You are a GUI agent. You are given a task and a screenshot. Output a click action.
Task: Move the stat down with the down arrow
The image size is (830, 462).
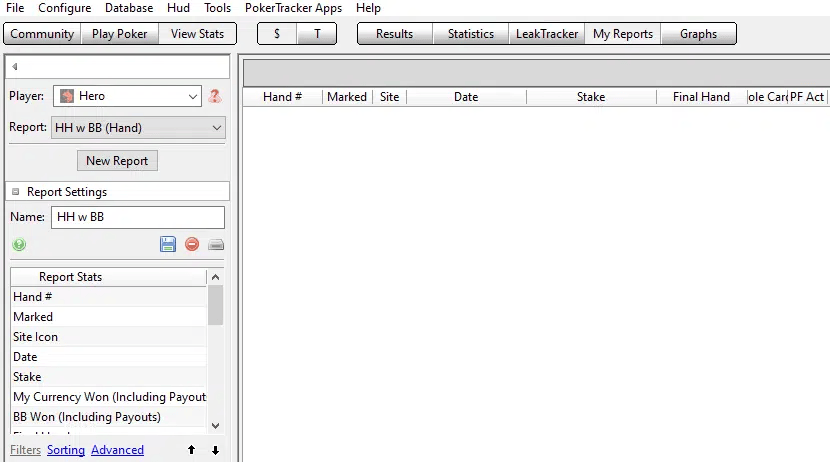click(215, 450)
